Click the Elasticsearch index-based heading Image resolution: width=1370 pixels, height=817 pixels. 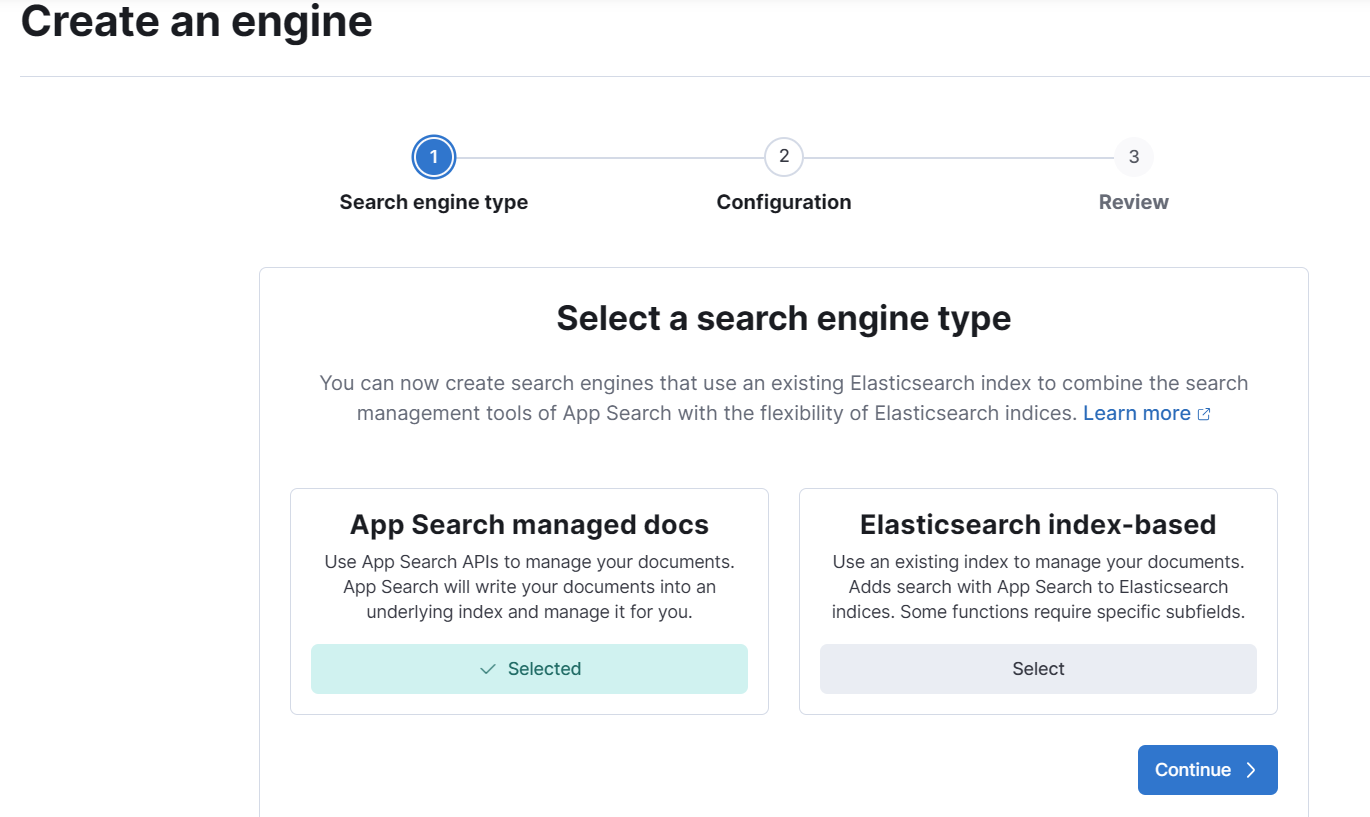coord(1038,525)
